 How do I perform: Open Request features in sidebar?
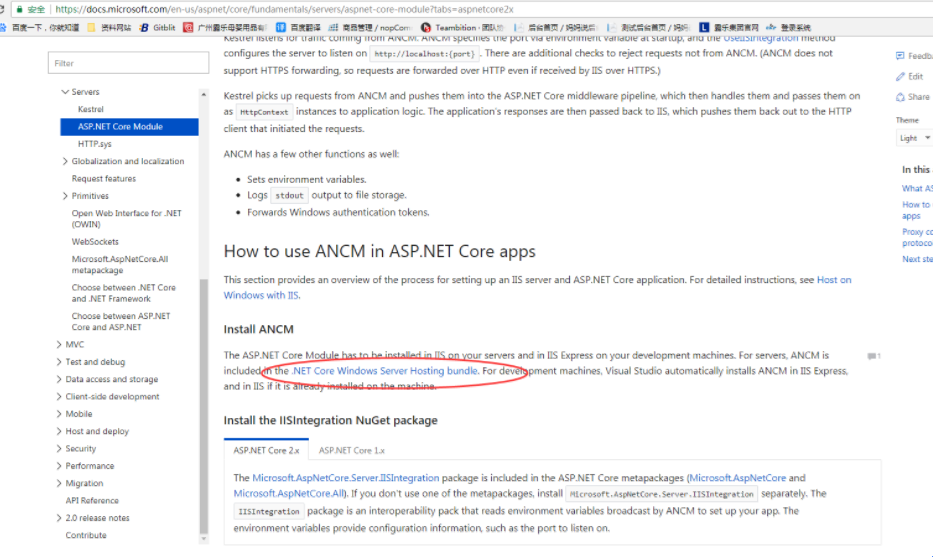click(104, 179)
